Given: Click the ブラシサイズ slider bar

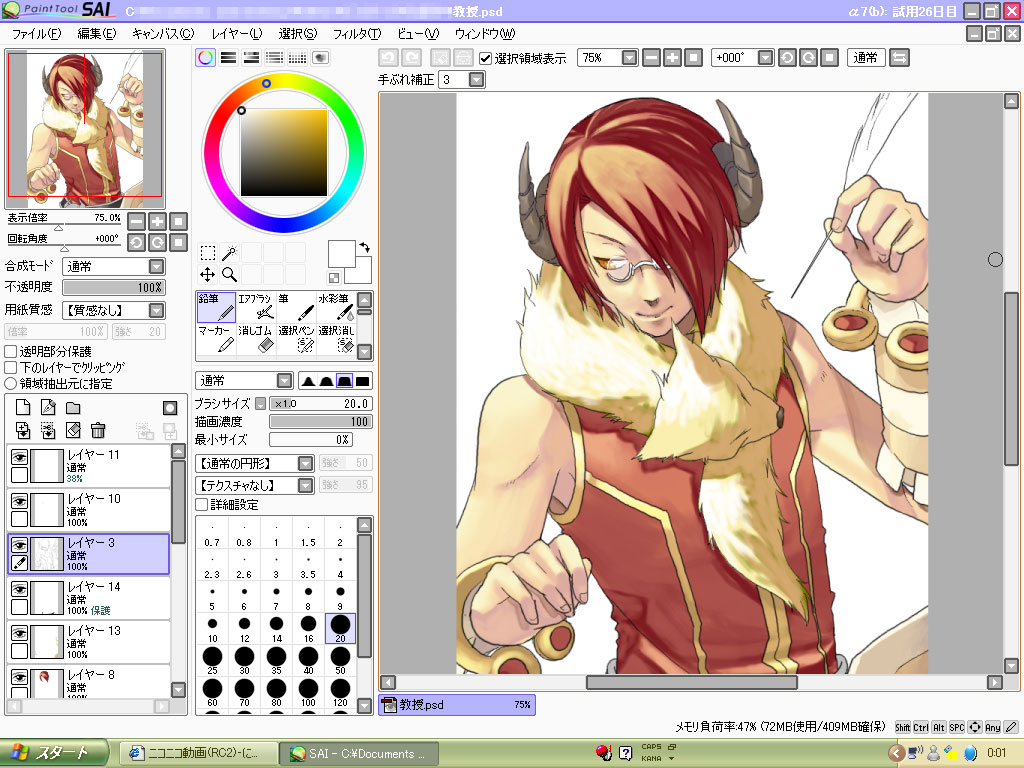Looking at the screenshot, I should [321, 404].
